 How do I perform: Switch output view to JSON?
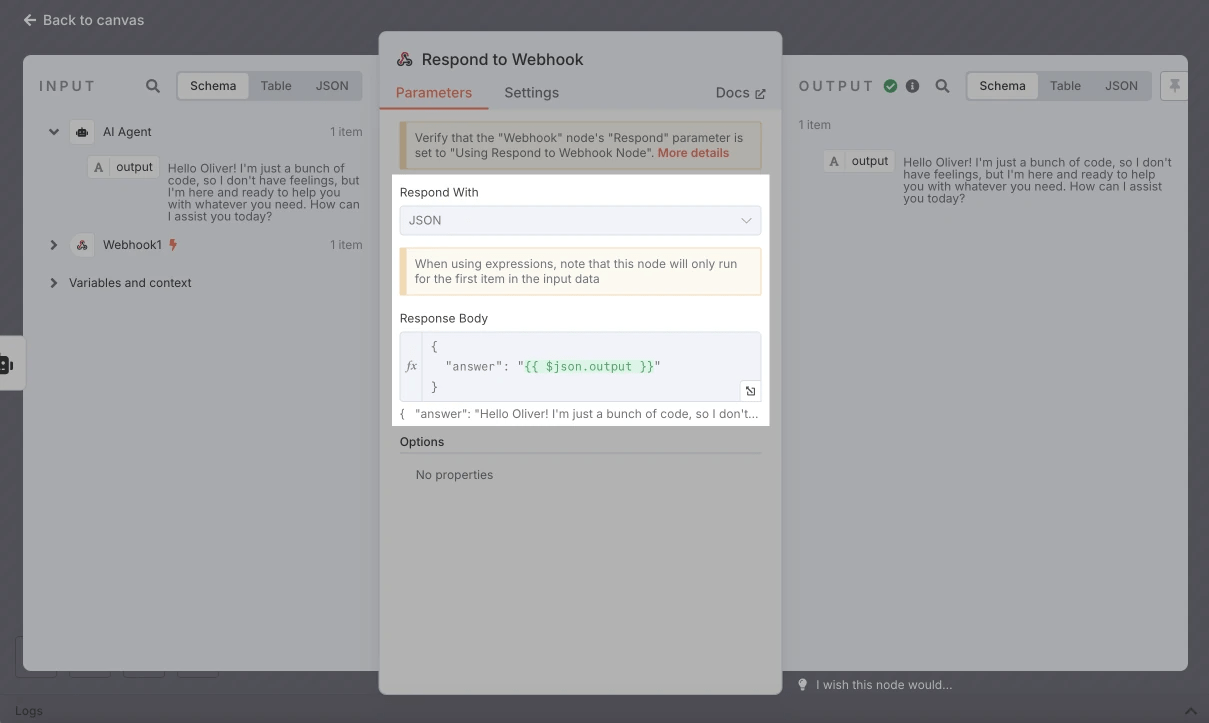tap(1121, 86)
